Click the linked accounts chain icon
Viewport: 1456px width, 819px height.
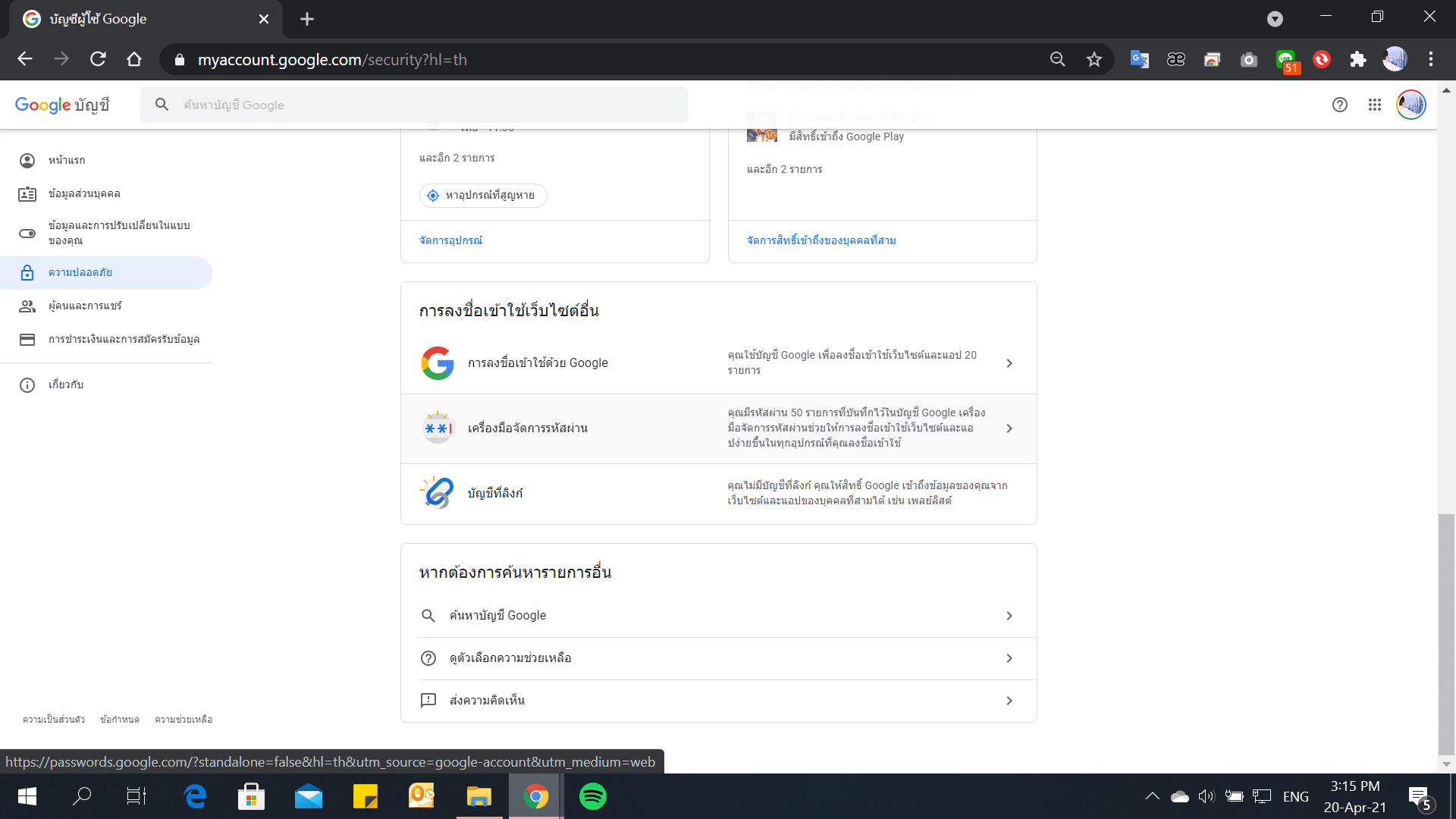[438, 493]
